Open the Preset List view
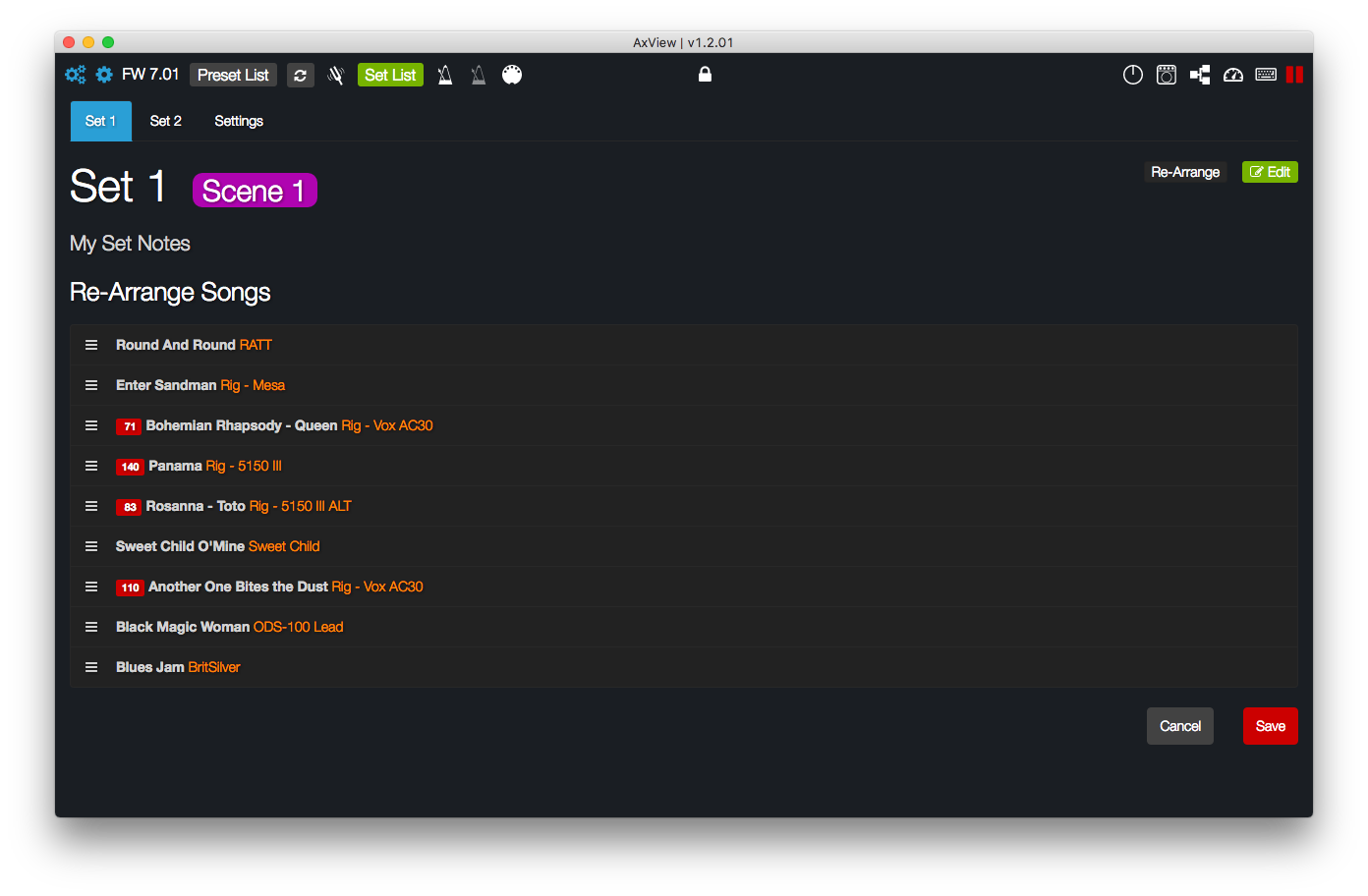Screen dimensions: 1368x896 pos(233,75)
